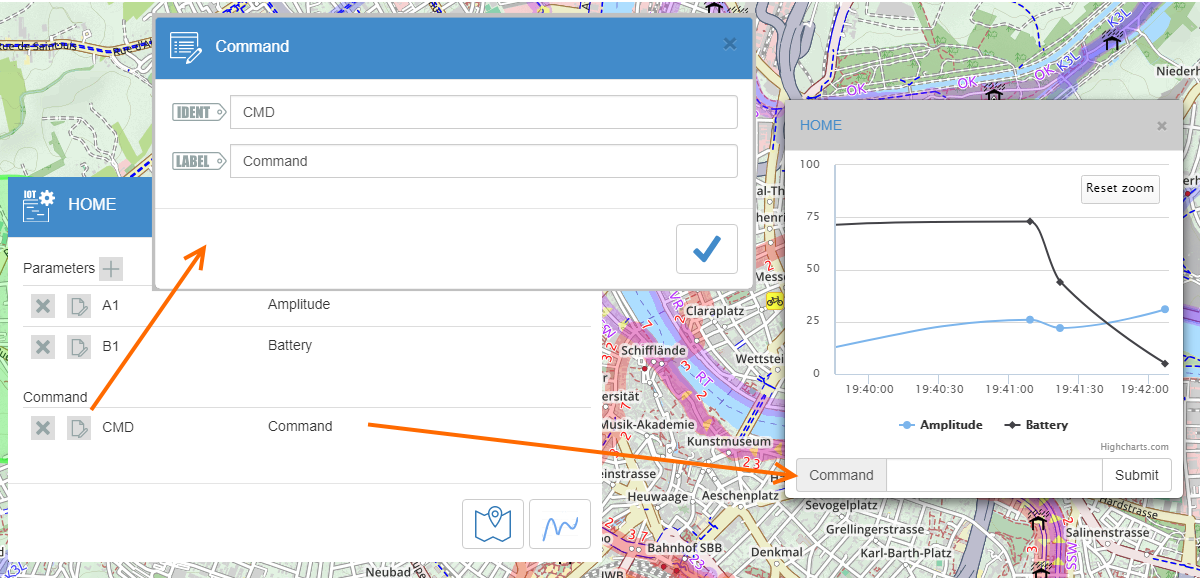Viewport: 1200px width, 578px height.
Task: Select Battery point at value 44
Action: 1060,282
